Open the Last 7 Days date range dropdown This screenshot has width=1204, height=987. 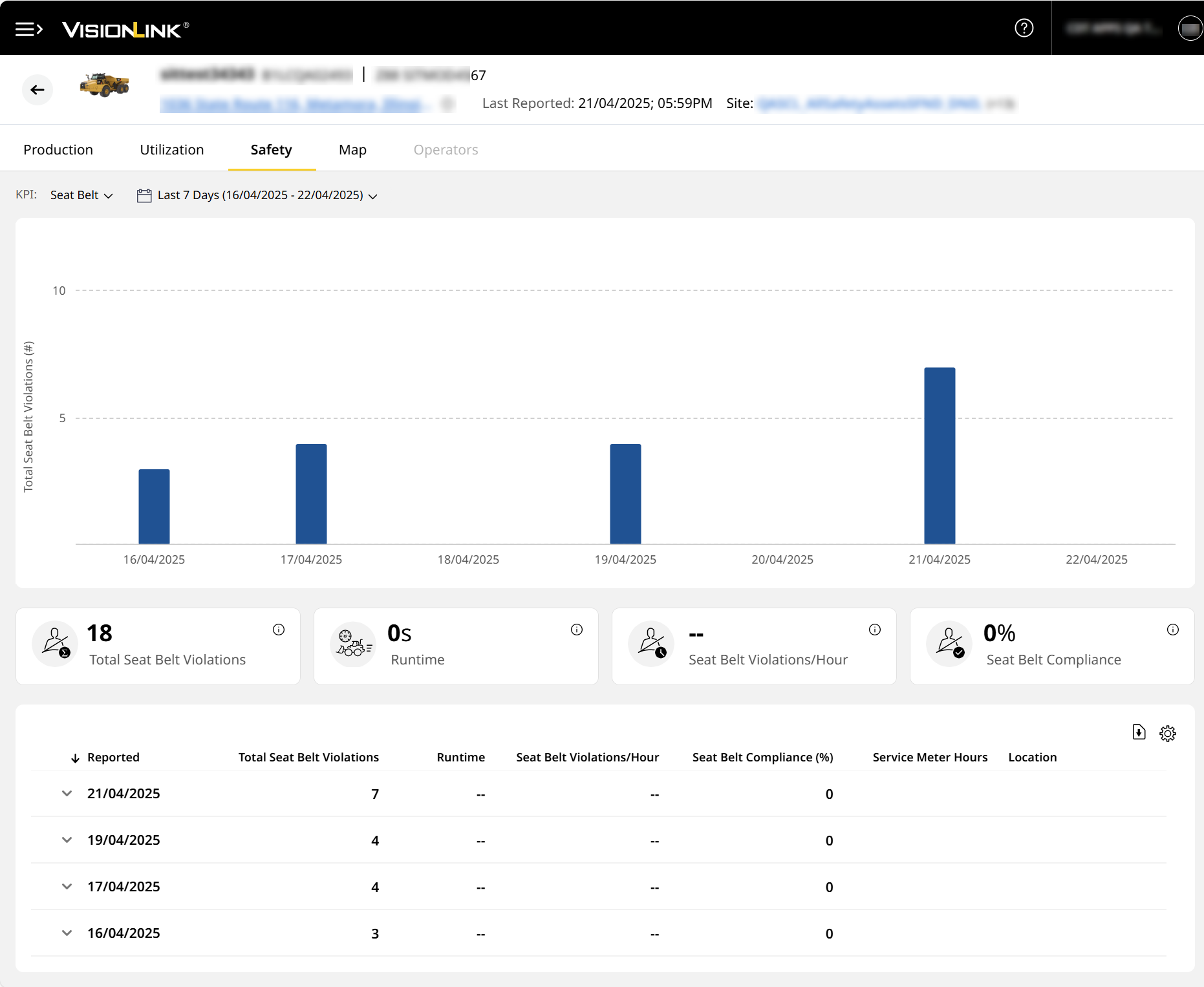(x=257, y=195)
